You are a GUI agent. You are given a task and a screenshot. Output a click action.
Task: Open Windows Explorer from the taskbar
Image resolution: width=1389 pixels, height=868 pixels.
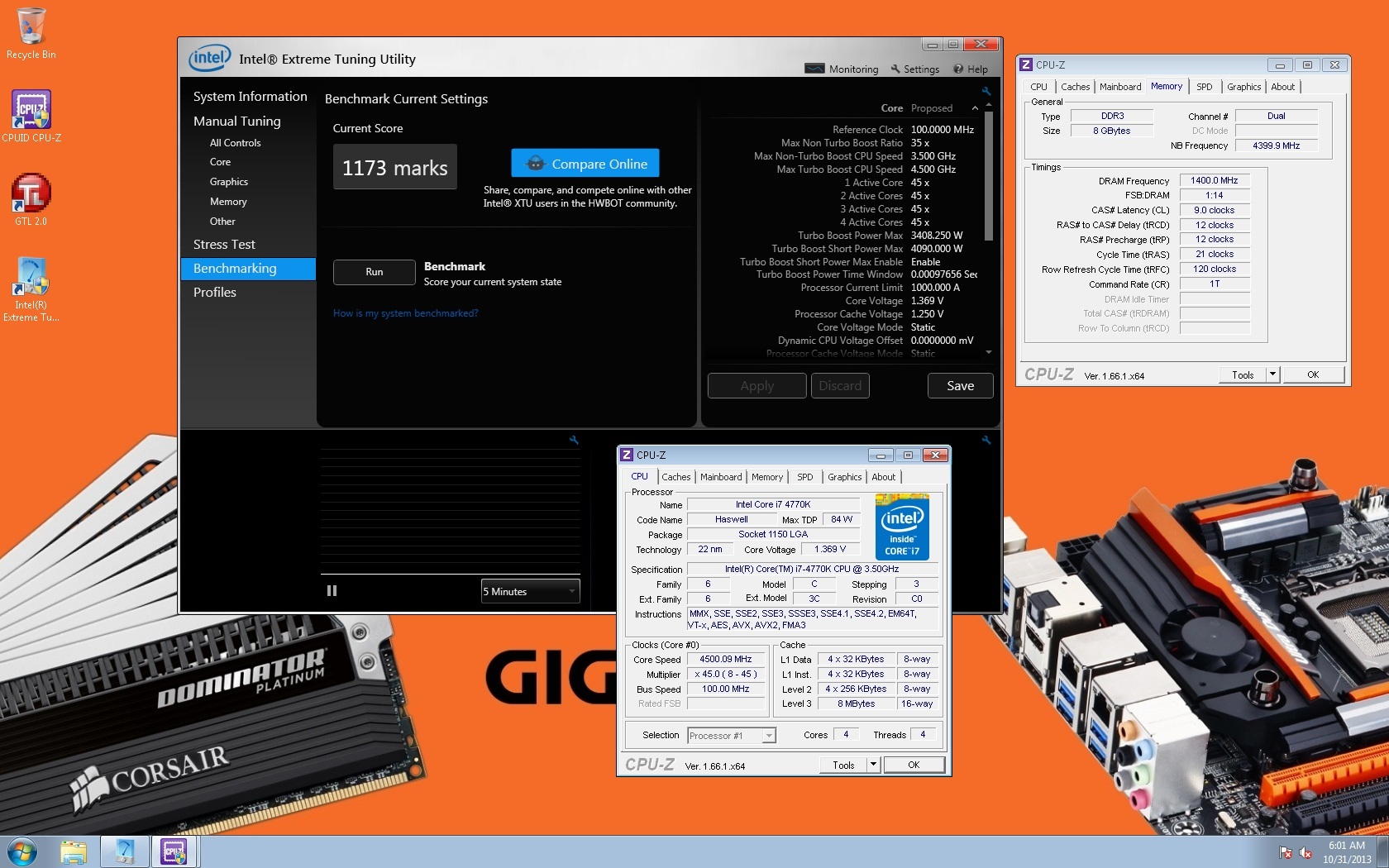(74, 851)
